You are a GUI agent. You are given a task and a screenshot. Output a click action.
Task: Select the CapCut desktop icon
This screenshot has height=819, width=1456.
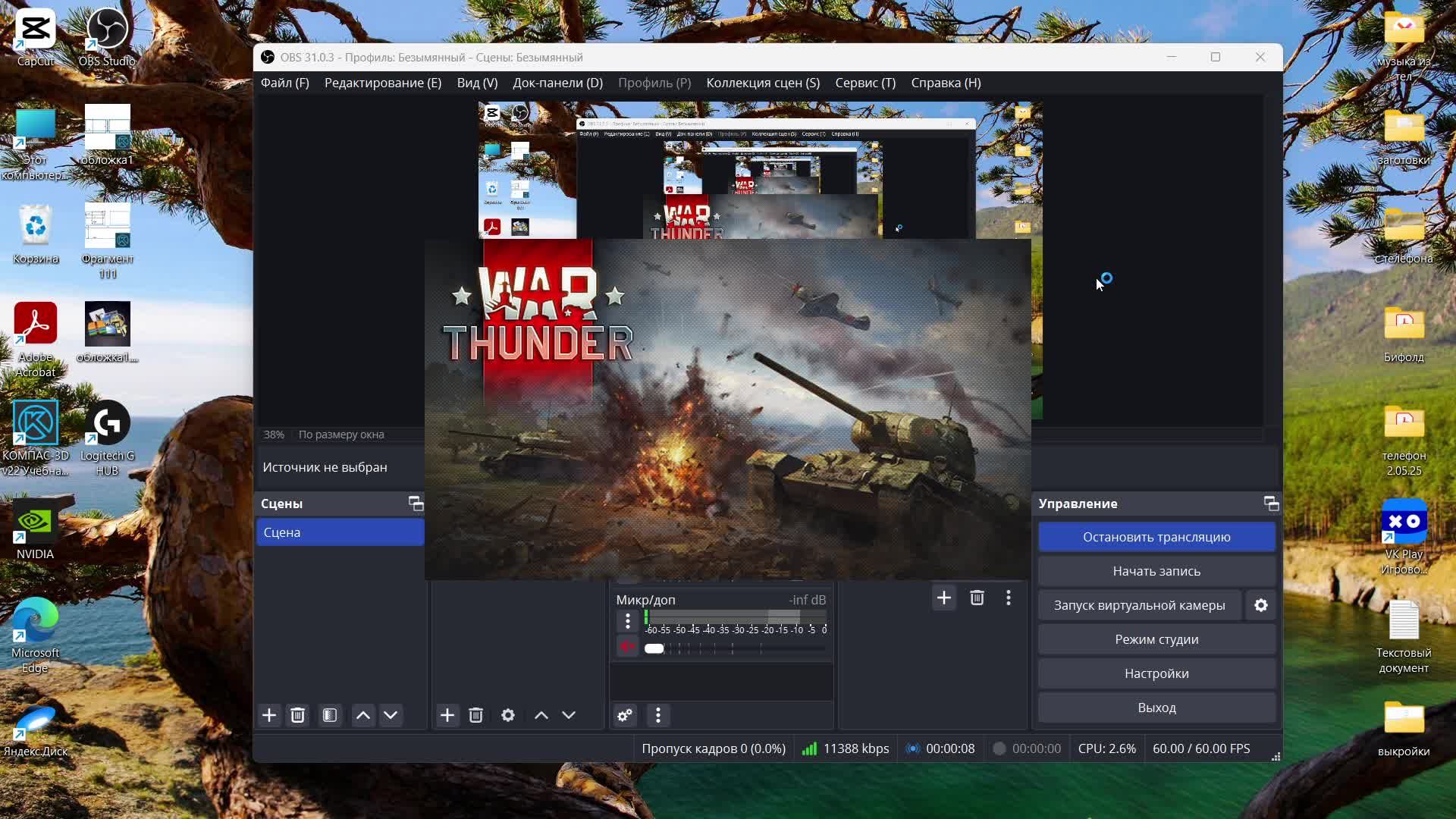(x=36, y=38)
